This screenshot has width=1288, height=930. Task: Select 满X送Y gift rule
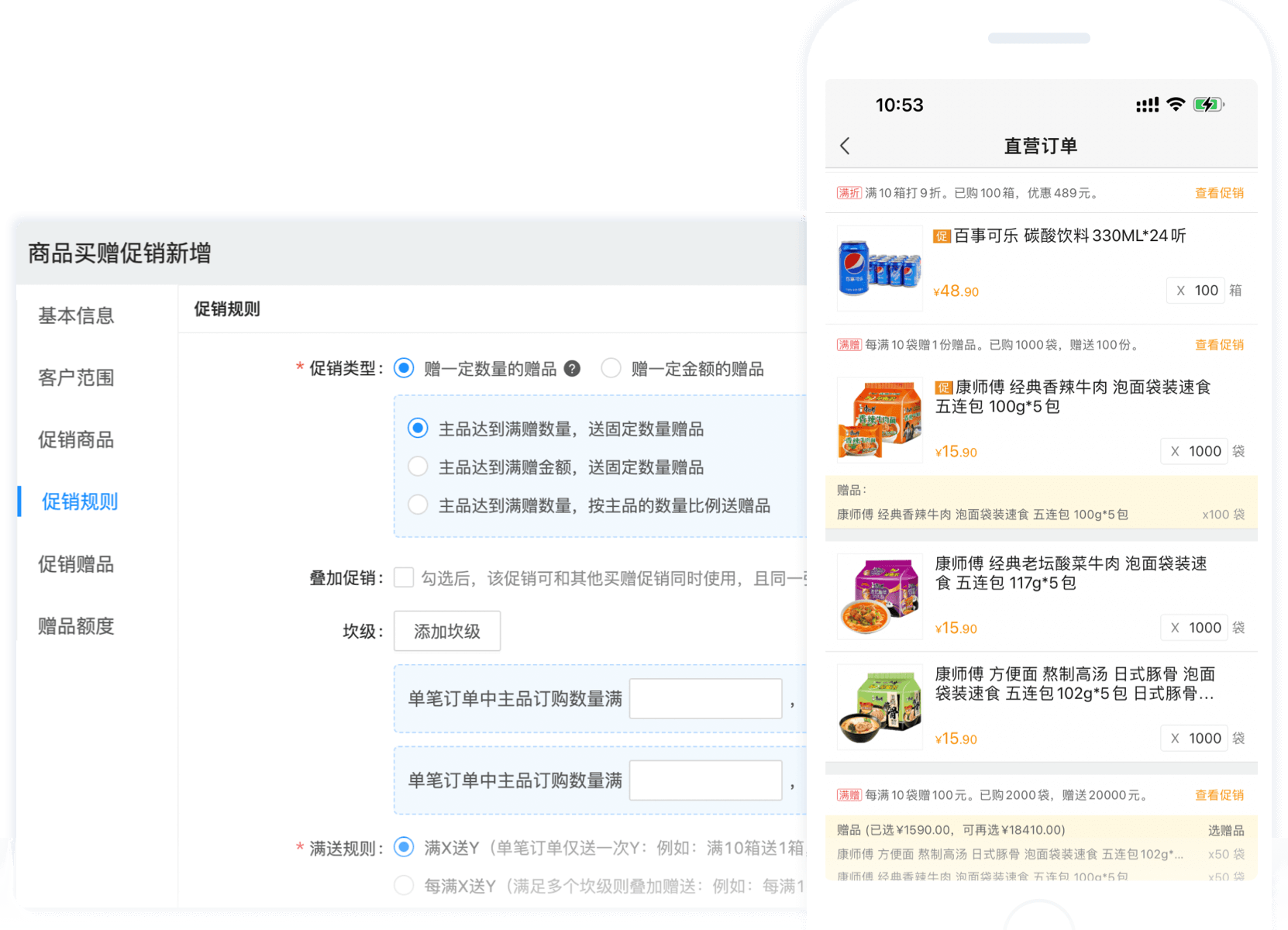tap(404, 847)
